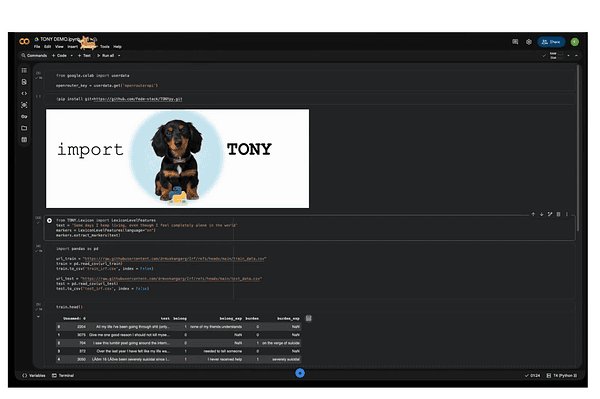
Task: Click the 'burden_exp' column header
Action: (x=288, y=318)
